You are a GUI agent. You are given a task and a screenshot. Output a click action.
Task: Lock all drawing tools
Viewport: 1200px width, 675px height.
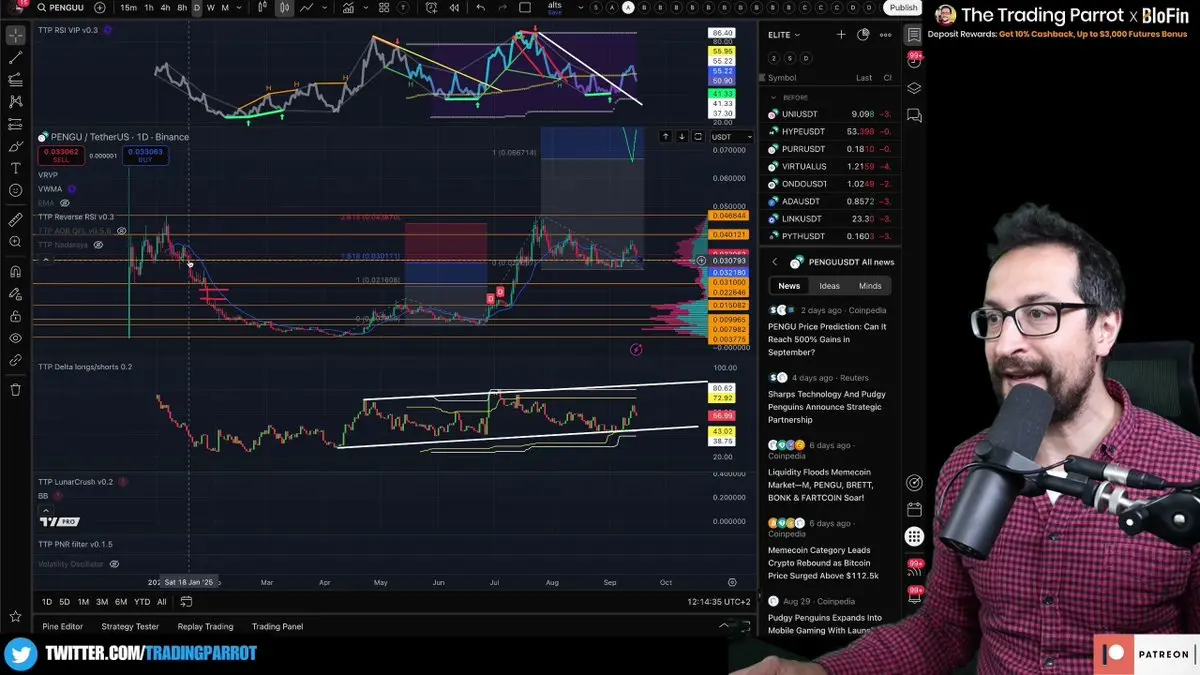pyautogui.click(x=15, y=316)
